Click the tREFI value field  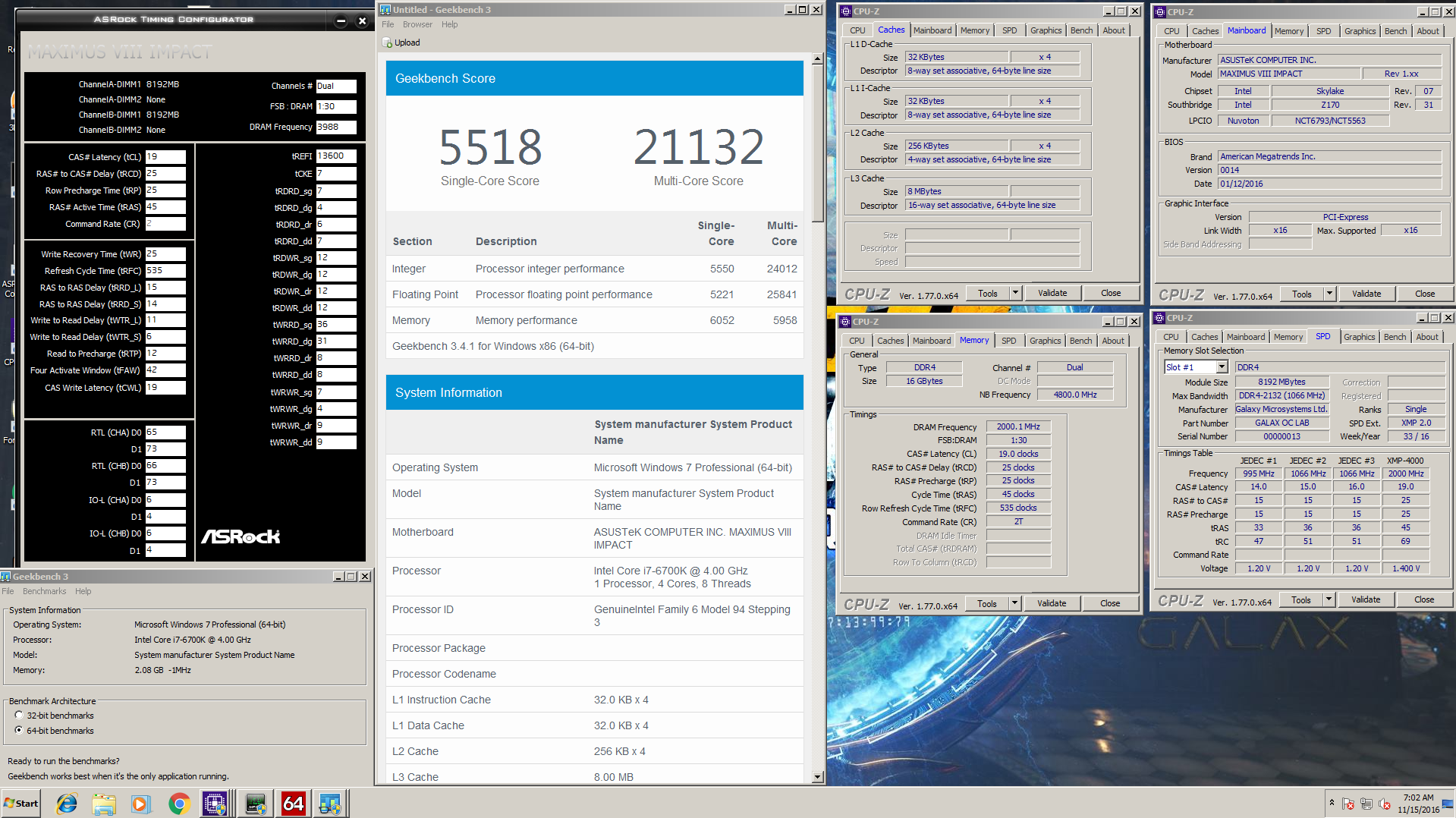(x=336, y=156)
